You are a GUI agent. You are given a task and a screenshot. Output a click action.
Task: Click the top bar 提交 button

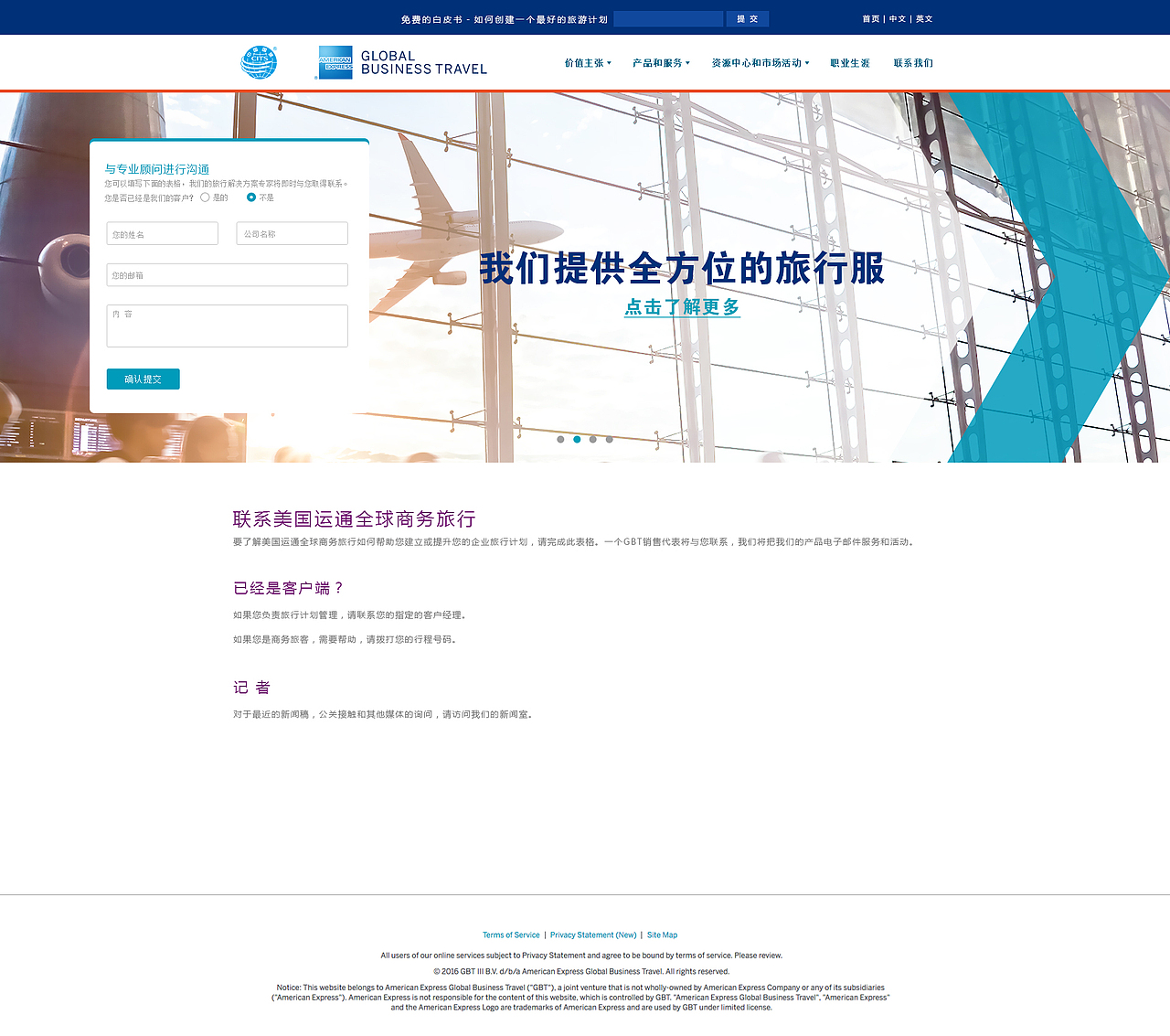point(748,18)
